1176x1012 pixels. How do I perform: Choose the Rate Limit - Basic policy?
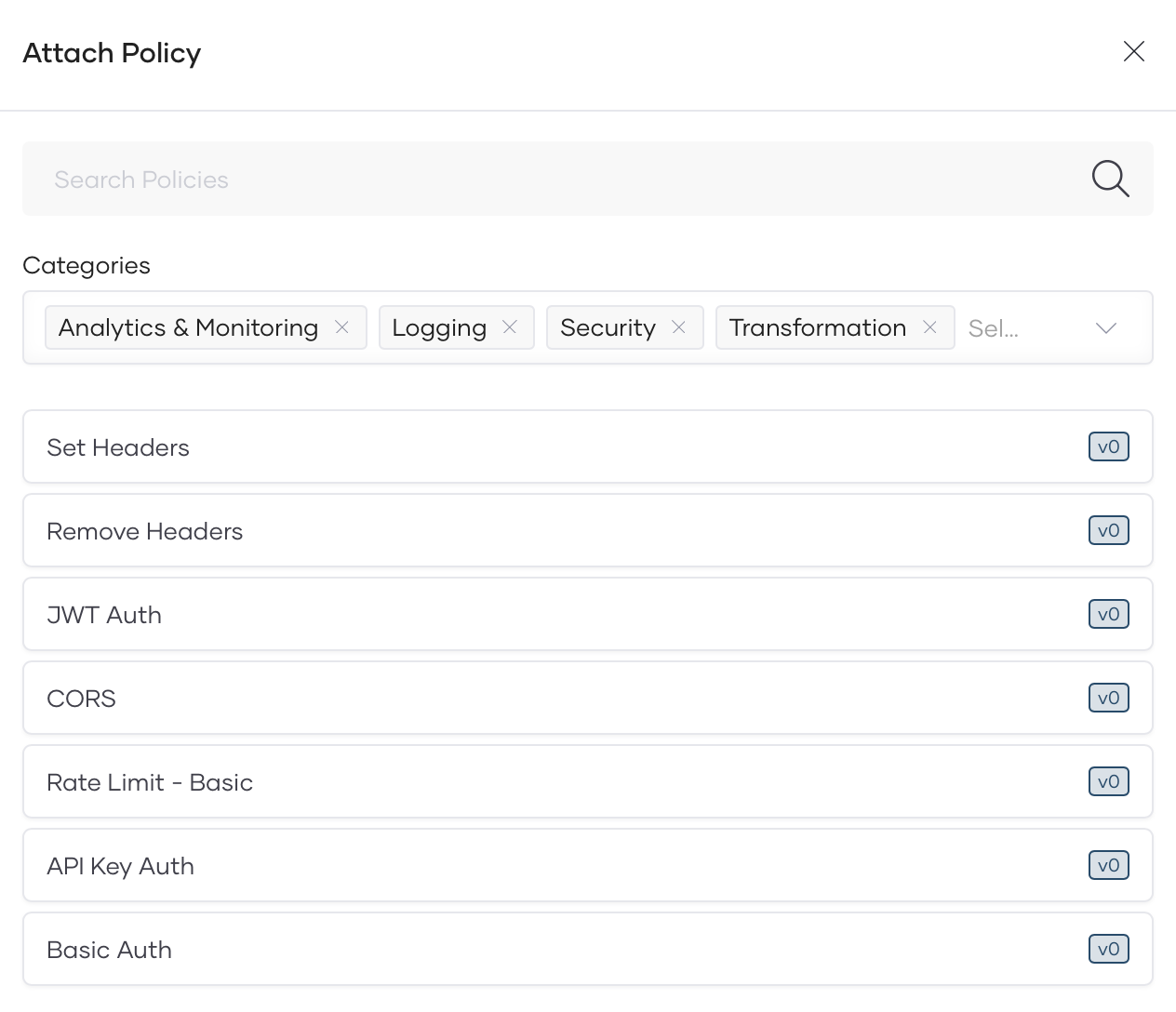tap(558, 782)
